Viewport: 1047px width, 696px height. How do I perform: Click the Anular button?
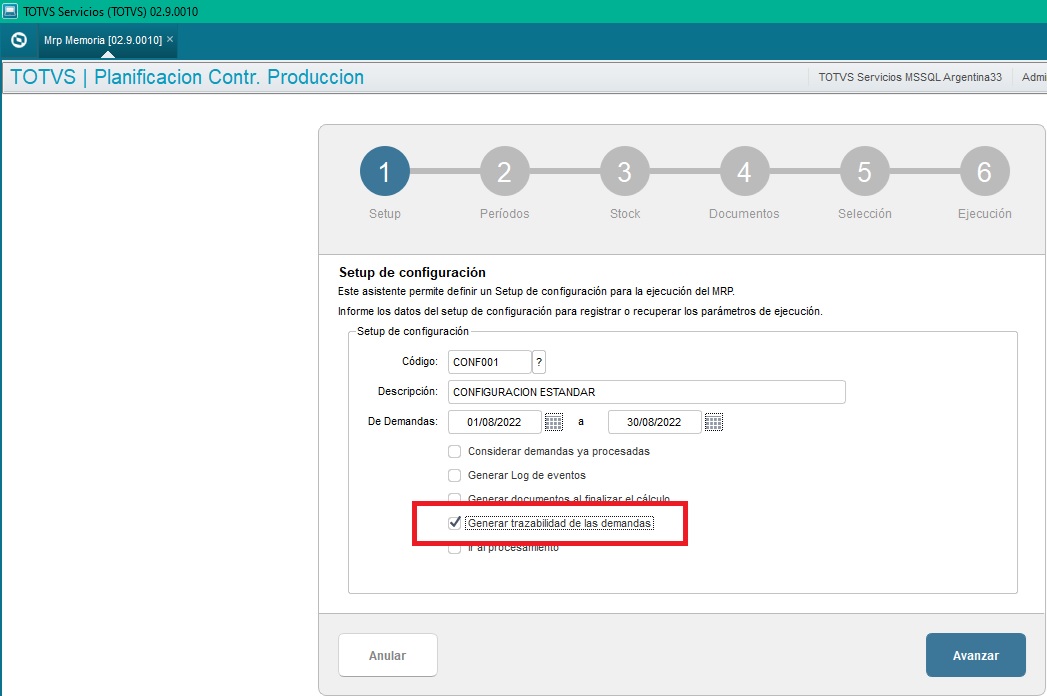(388, 655)
